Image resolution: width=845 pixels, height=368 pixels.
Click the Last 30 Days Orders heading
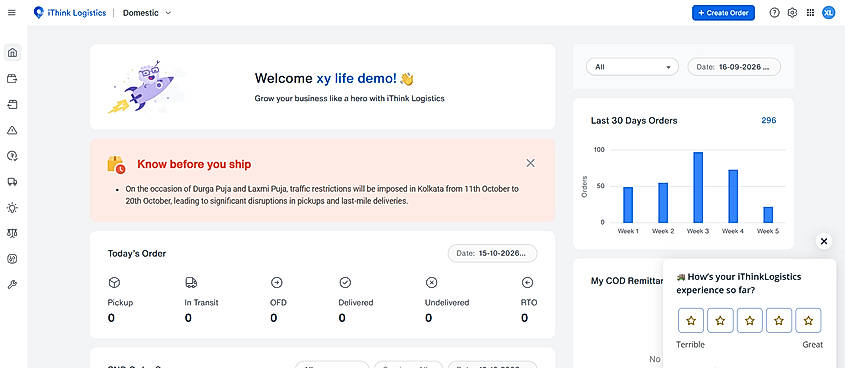(x=634, y=121)
